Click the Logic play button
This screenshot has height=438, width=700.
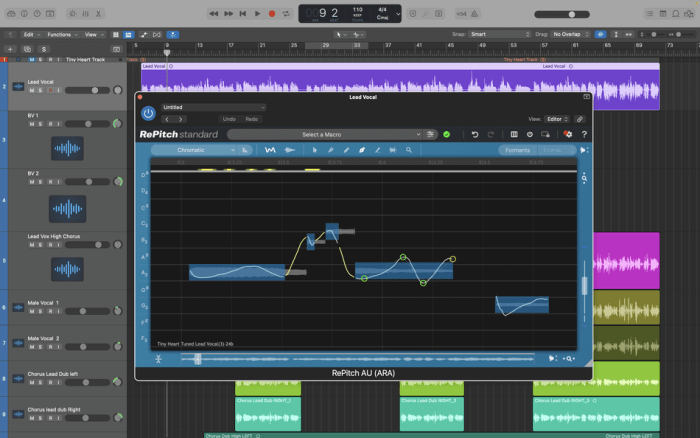(x=257, y=14)
